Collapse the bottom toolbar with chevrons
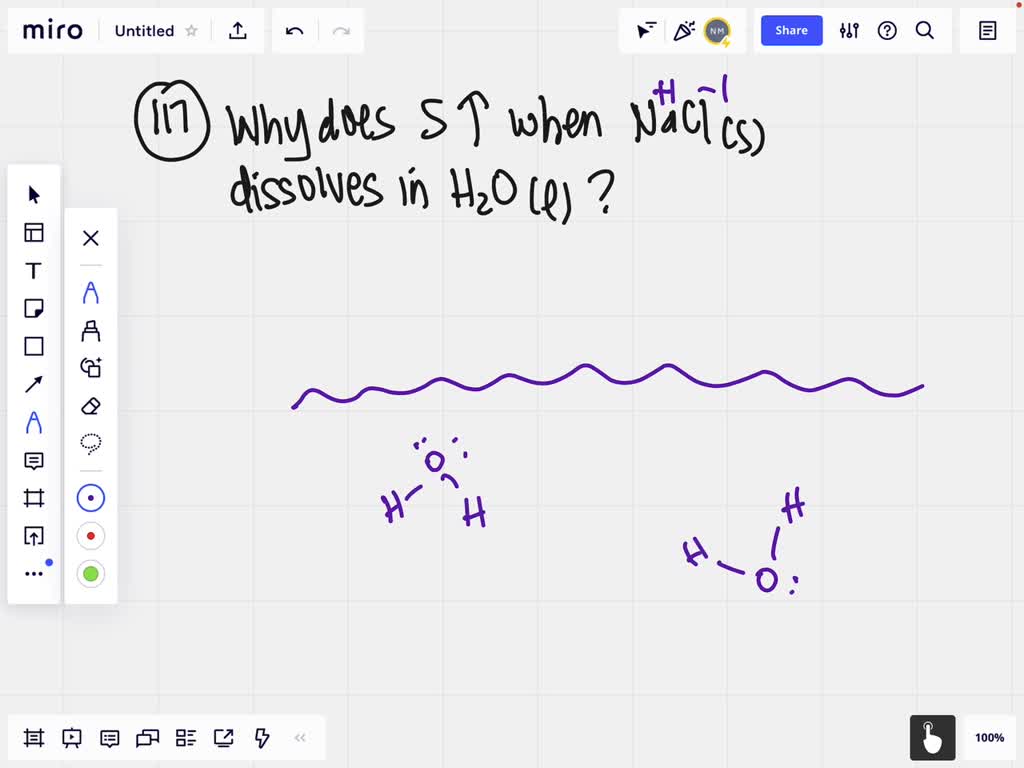This screenshot has height=768, width=1024. (x=300, y=739)
